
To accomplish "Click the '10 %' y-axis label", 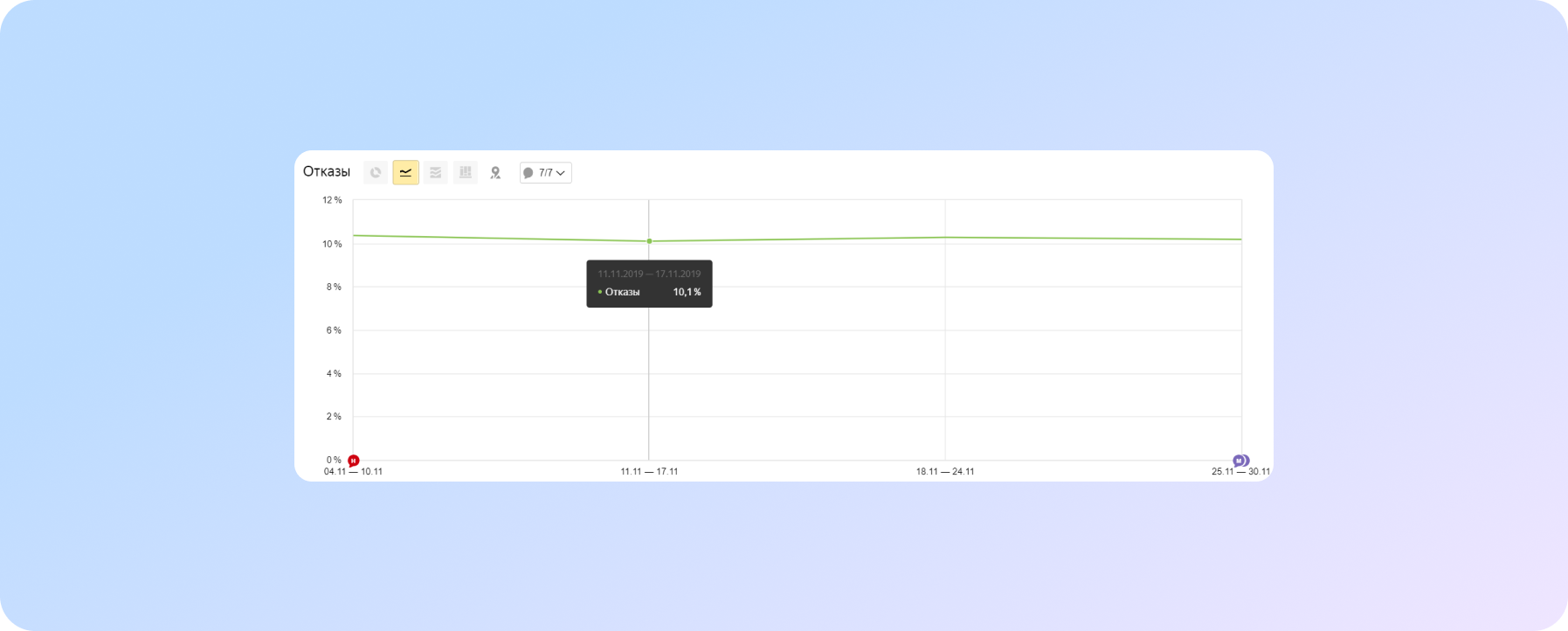I will [x=332, y=244].
